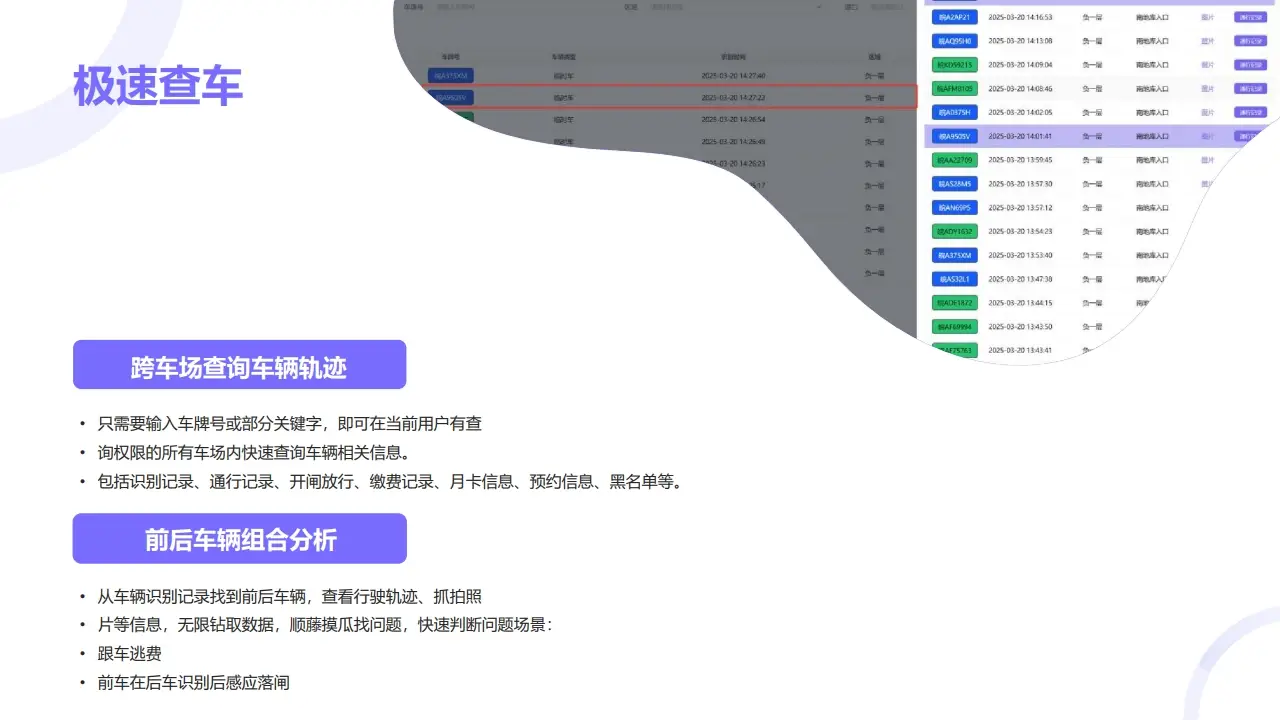The height and width of the screenshot is (720, 1280).
Task: Select green plate badge 皖AA22709
Action: click(x=954, y=160)
